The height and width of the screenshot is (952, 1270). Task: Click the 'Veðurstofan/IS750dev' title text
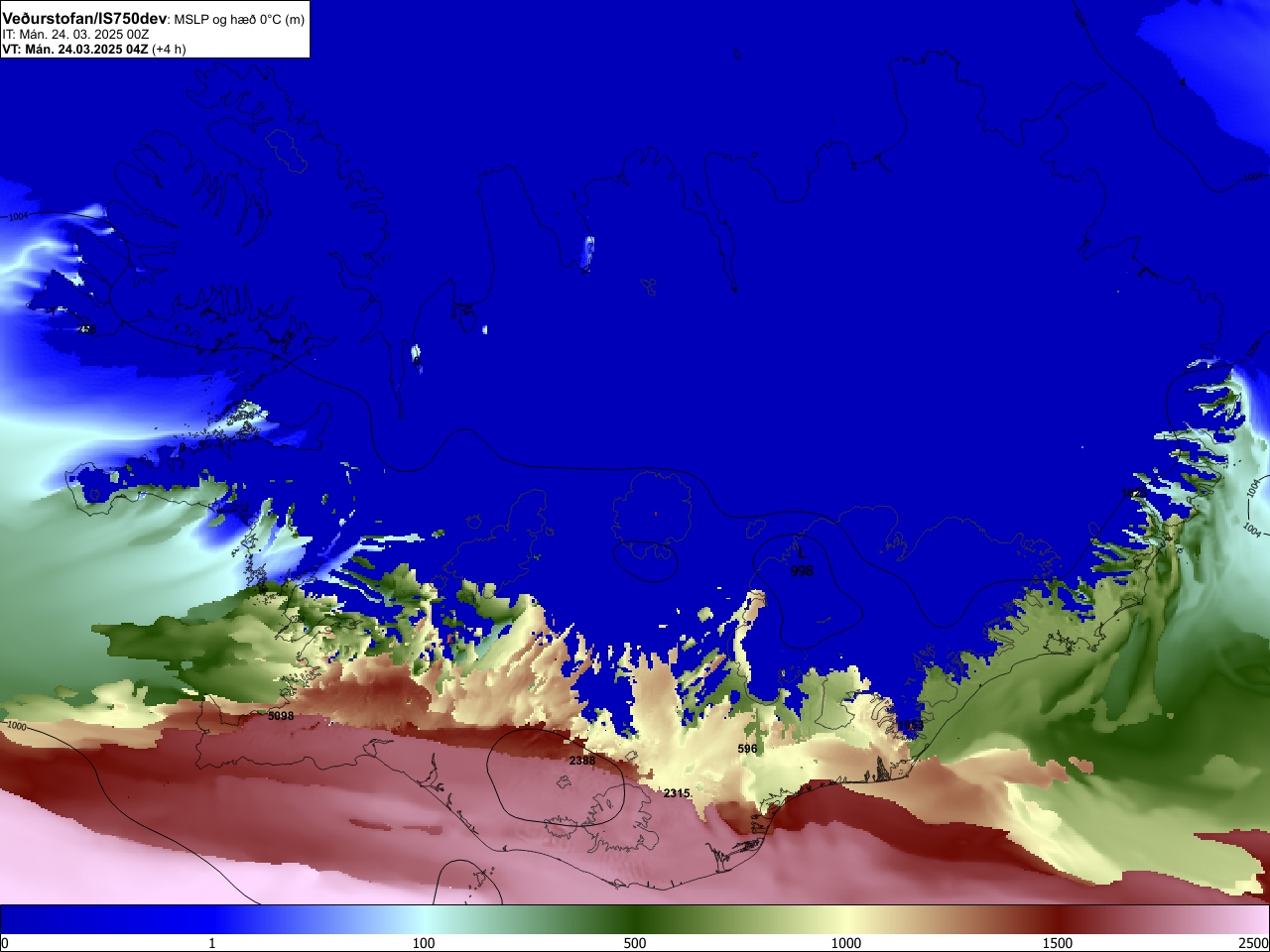[84, 19]
